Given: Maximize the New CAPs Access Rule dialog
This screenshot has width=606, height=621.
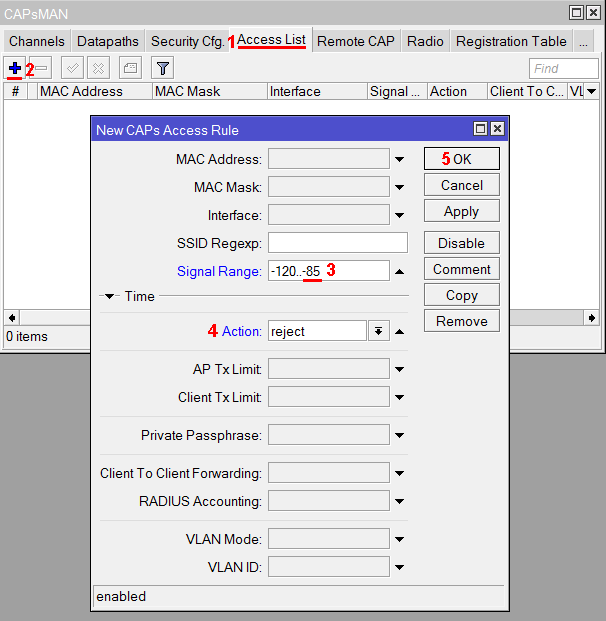Looking at the screenshot, I should [x=480, y=129].
